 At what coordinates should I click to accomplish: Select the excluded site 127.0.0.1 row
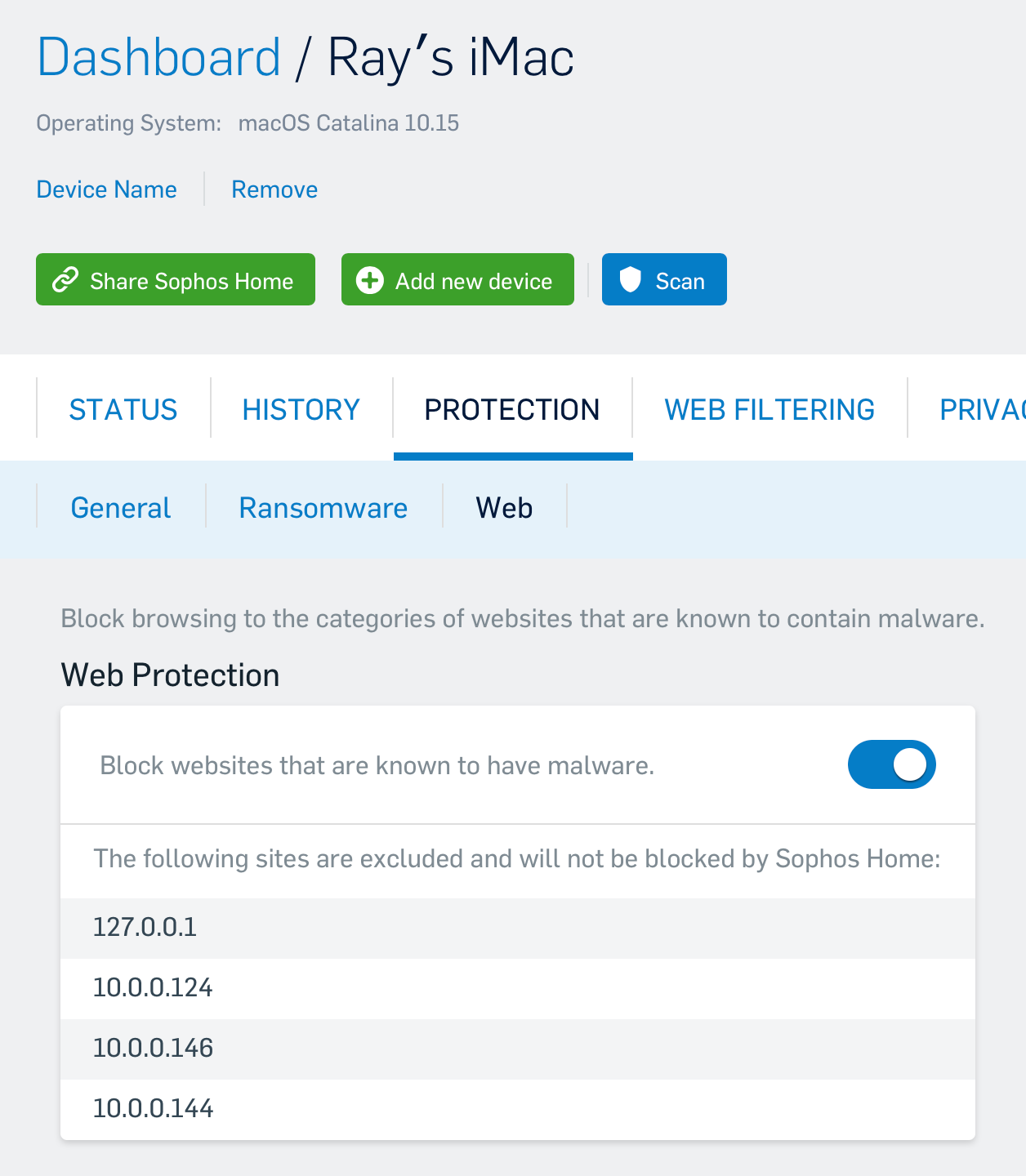[518, 928]
